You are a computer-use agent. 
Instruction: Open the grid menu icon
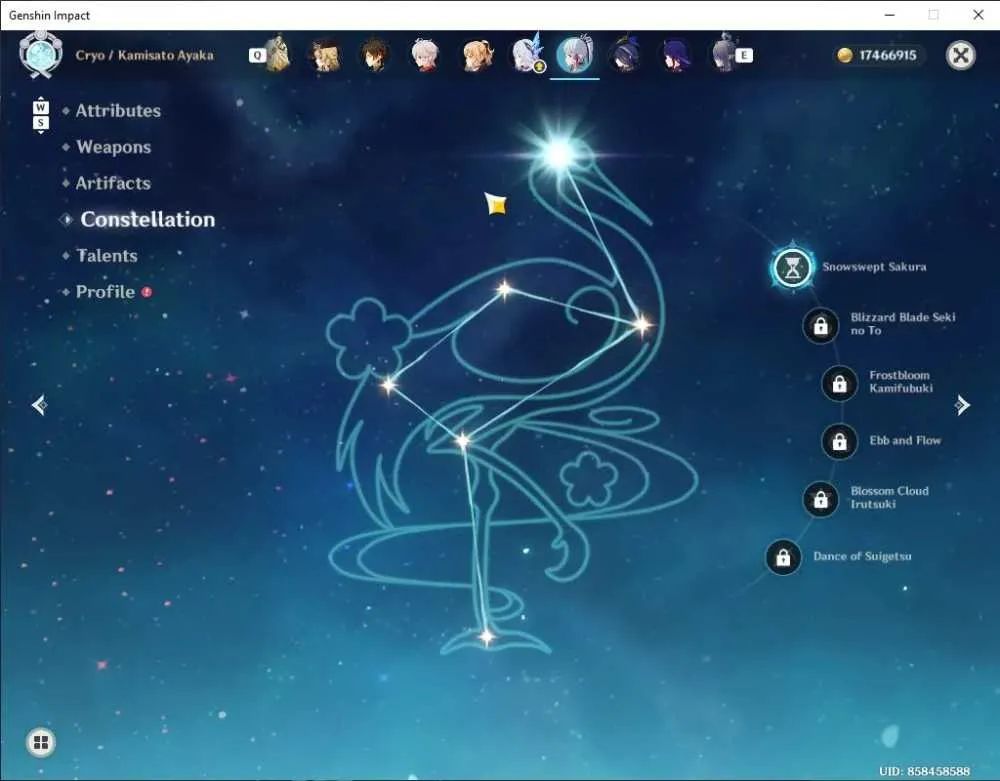(x=41, y=742)
